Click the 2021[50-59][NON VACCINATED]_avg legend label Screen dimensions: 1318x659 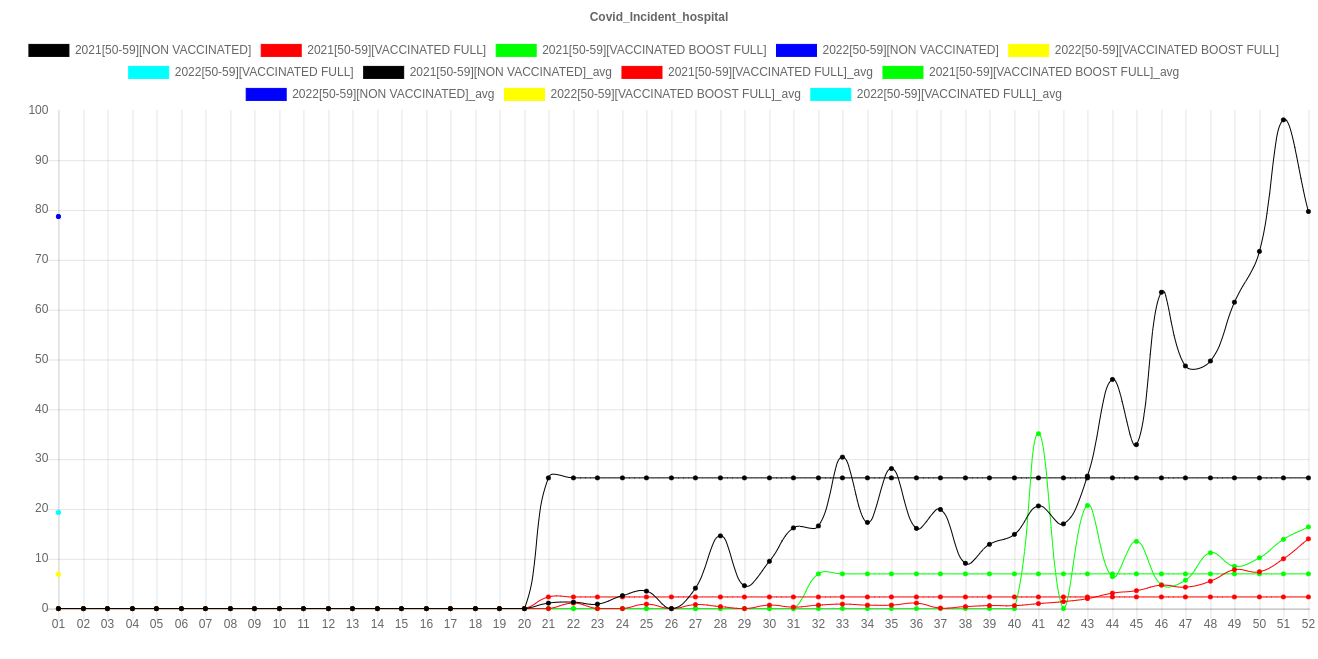[510, 72]
